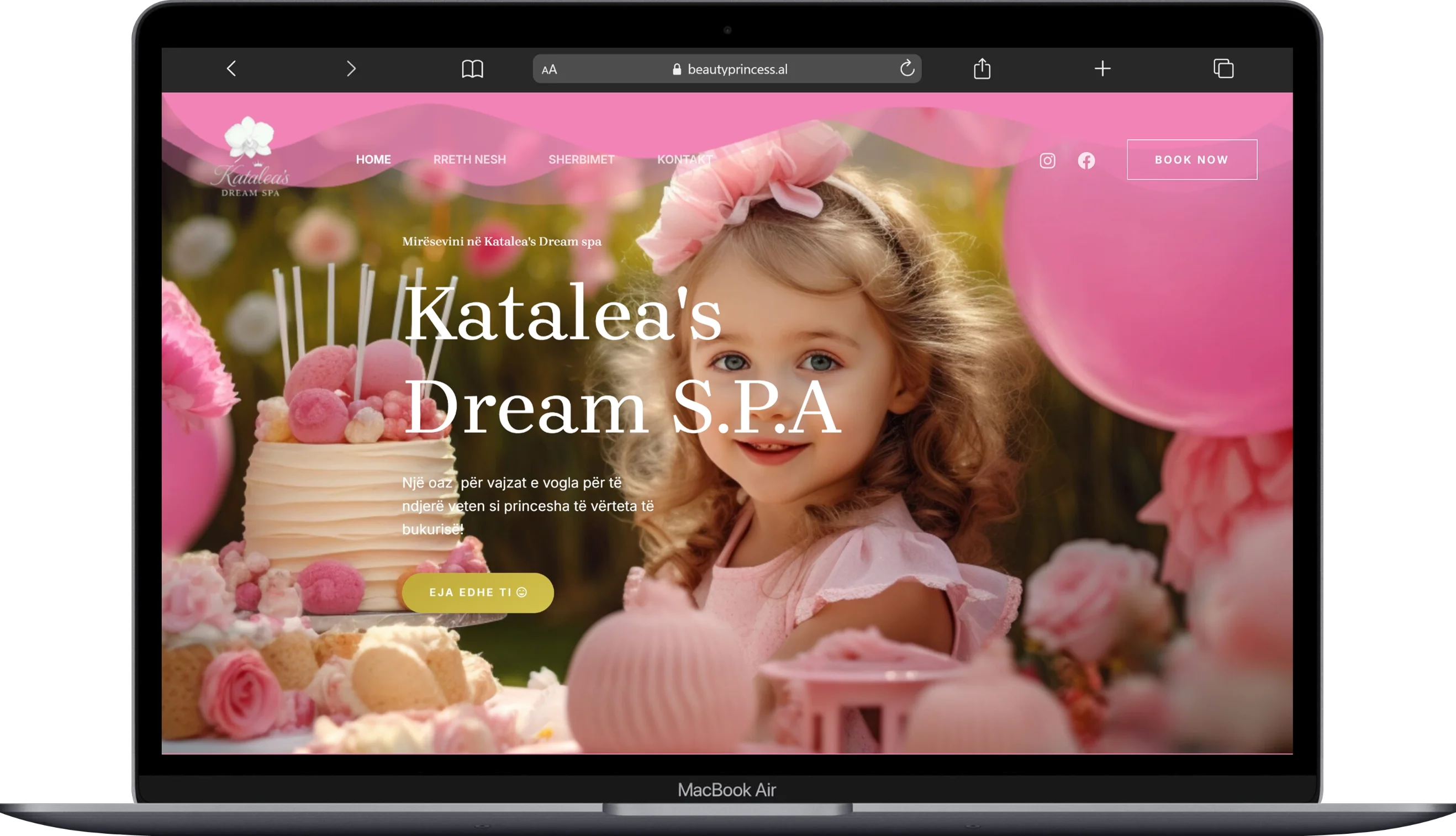Image resolution: width=1456 pixels, height=836 pixels.
Task: Go back using Safari's back arrow
Action: (231, 69)
